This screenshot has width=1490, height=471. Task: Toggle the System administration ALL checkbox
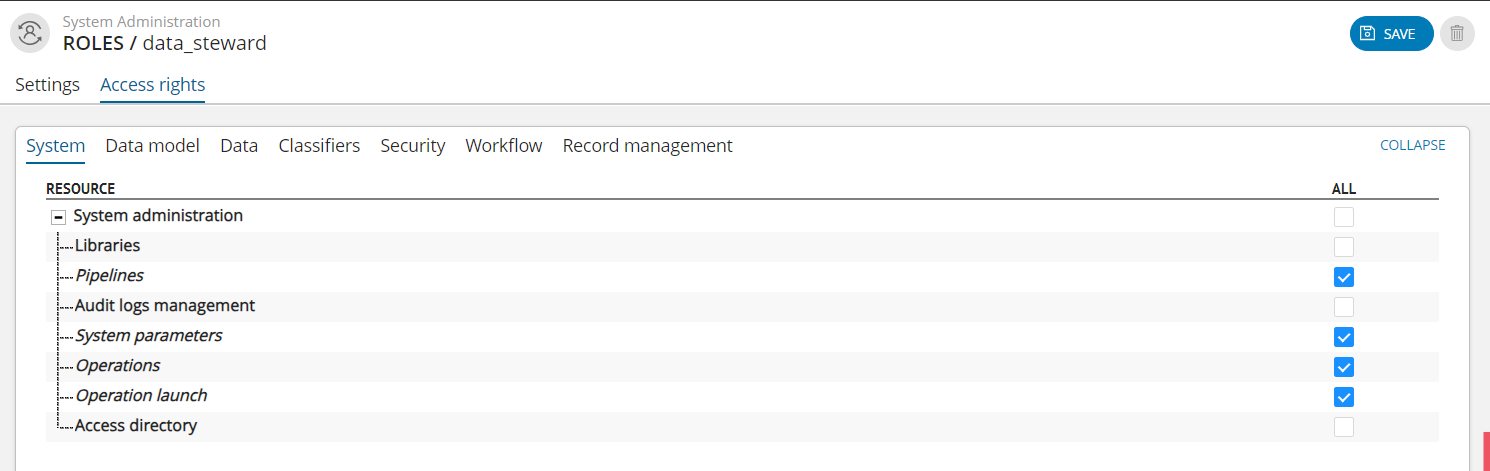pos(1344,217)
